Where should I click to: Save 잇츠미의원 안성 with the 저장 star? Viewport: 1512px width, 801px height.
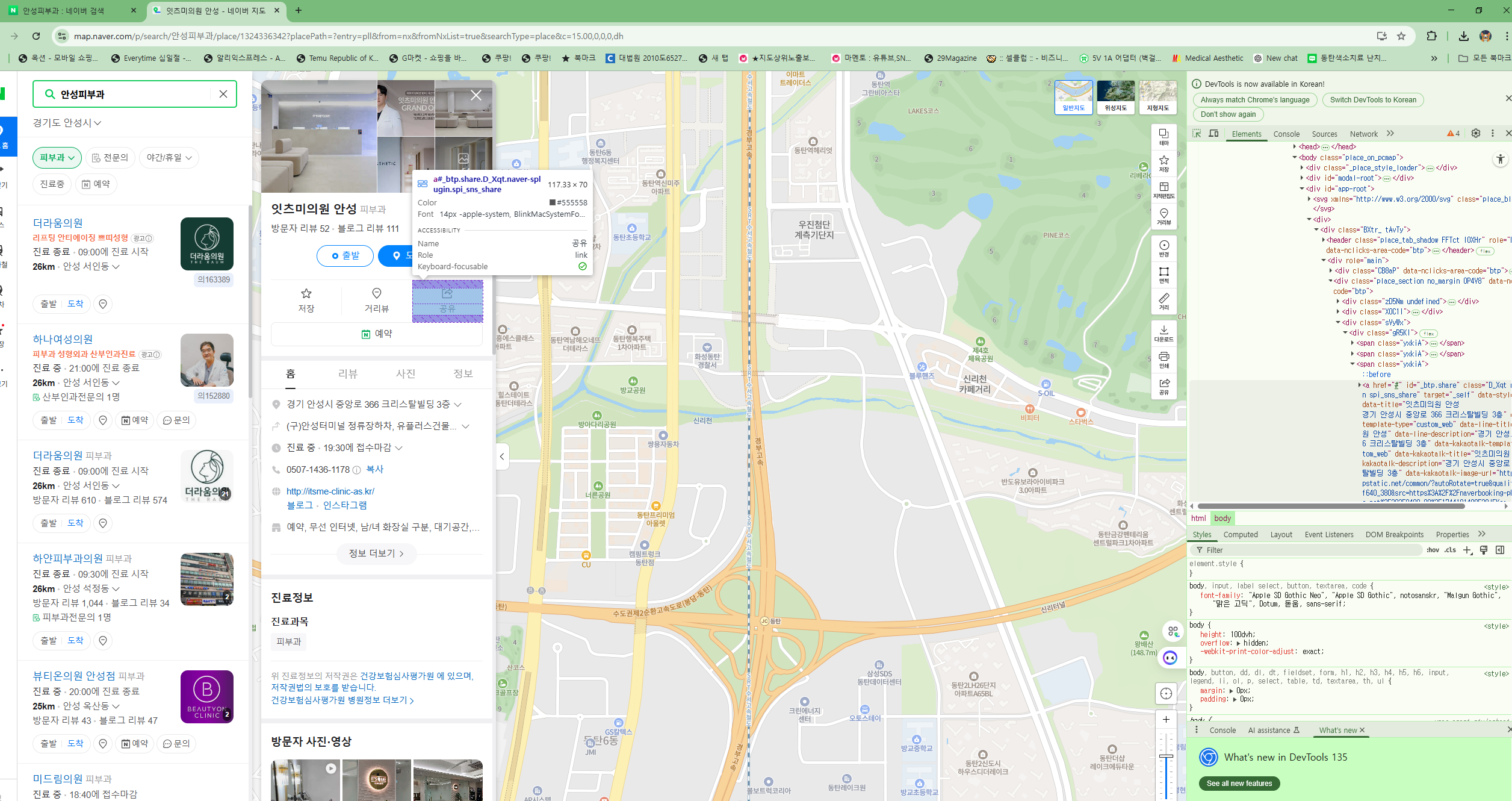coord(306,300)
